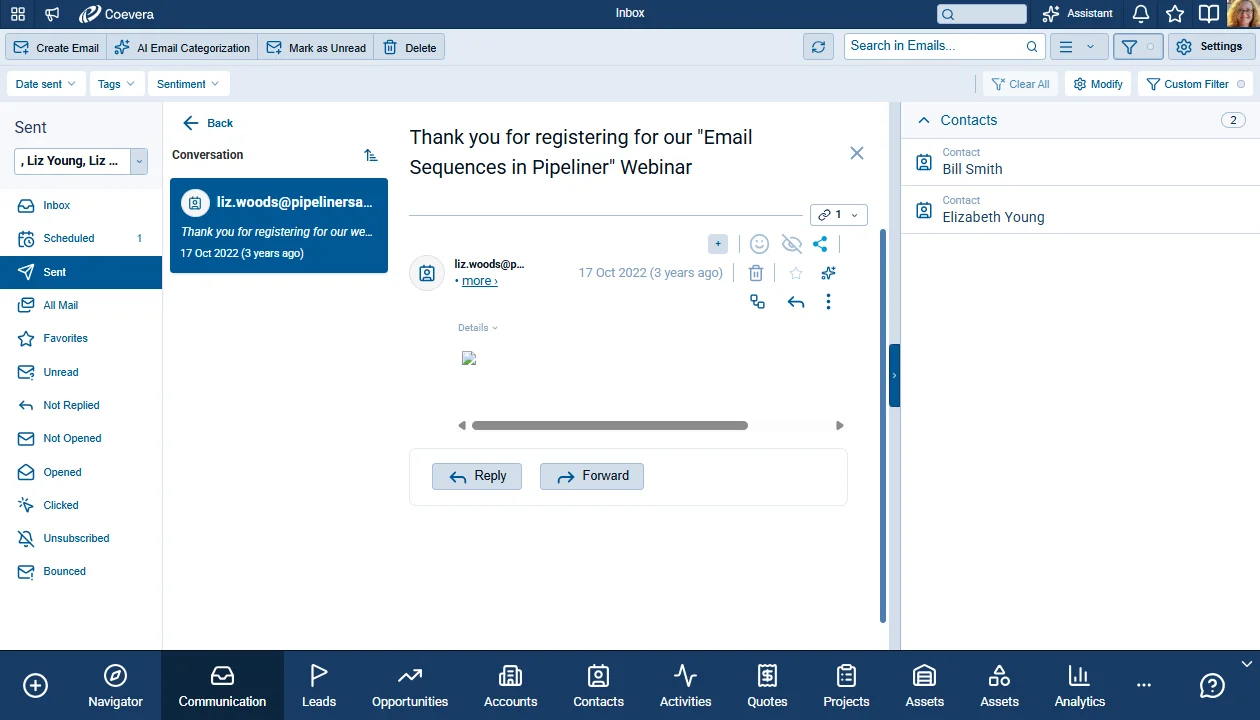Expand the linked records count dropdown
Viewport: 1260px width, 720px height.
(838, 215)
